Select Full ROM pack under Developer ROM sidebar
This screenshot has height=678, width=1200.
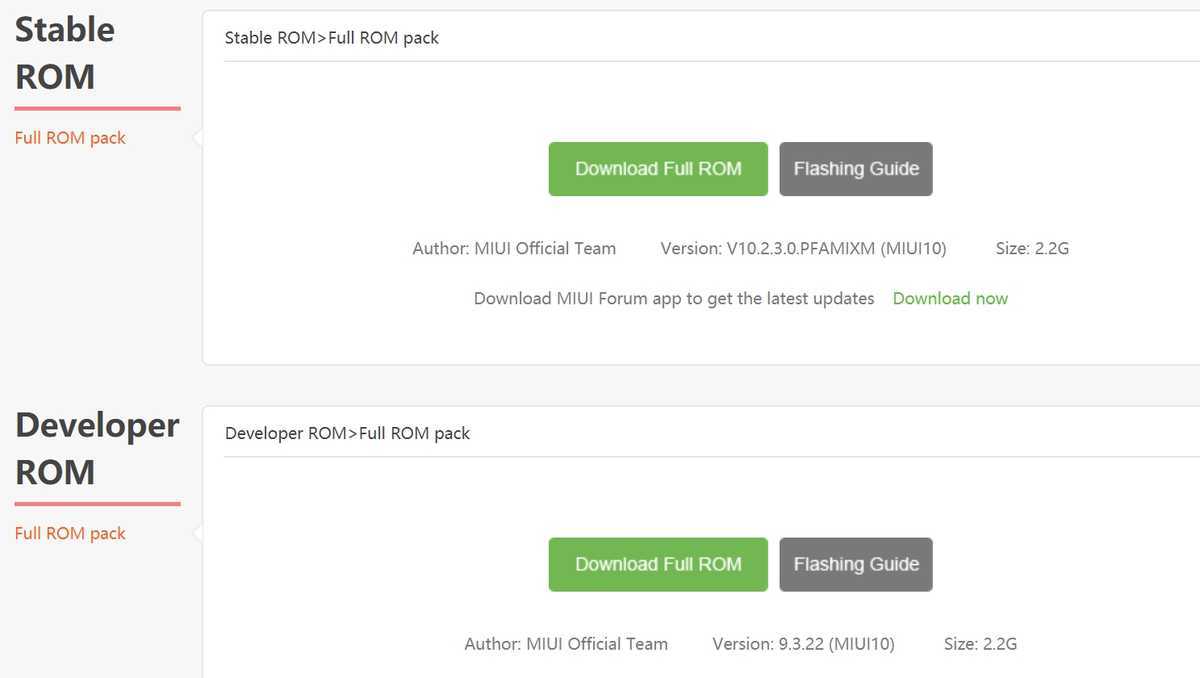coord(69,533)
